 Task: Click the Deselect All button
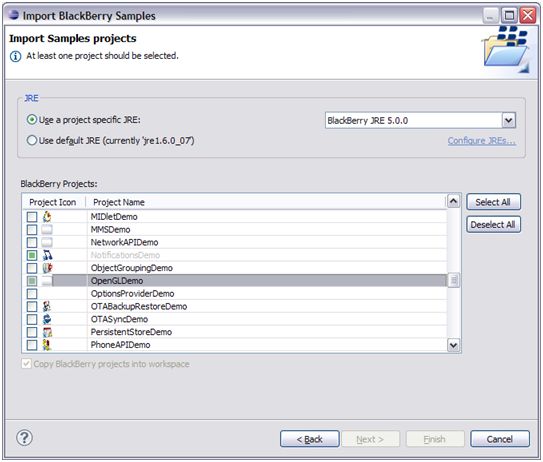pos(493,224)
